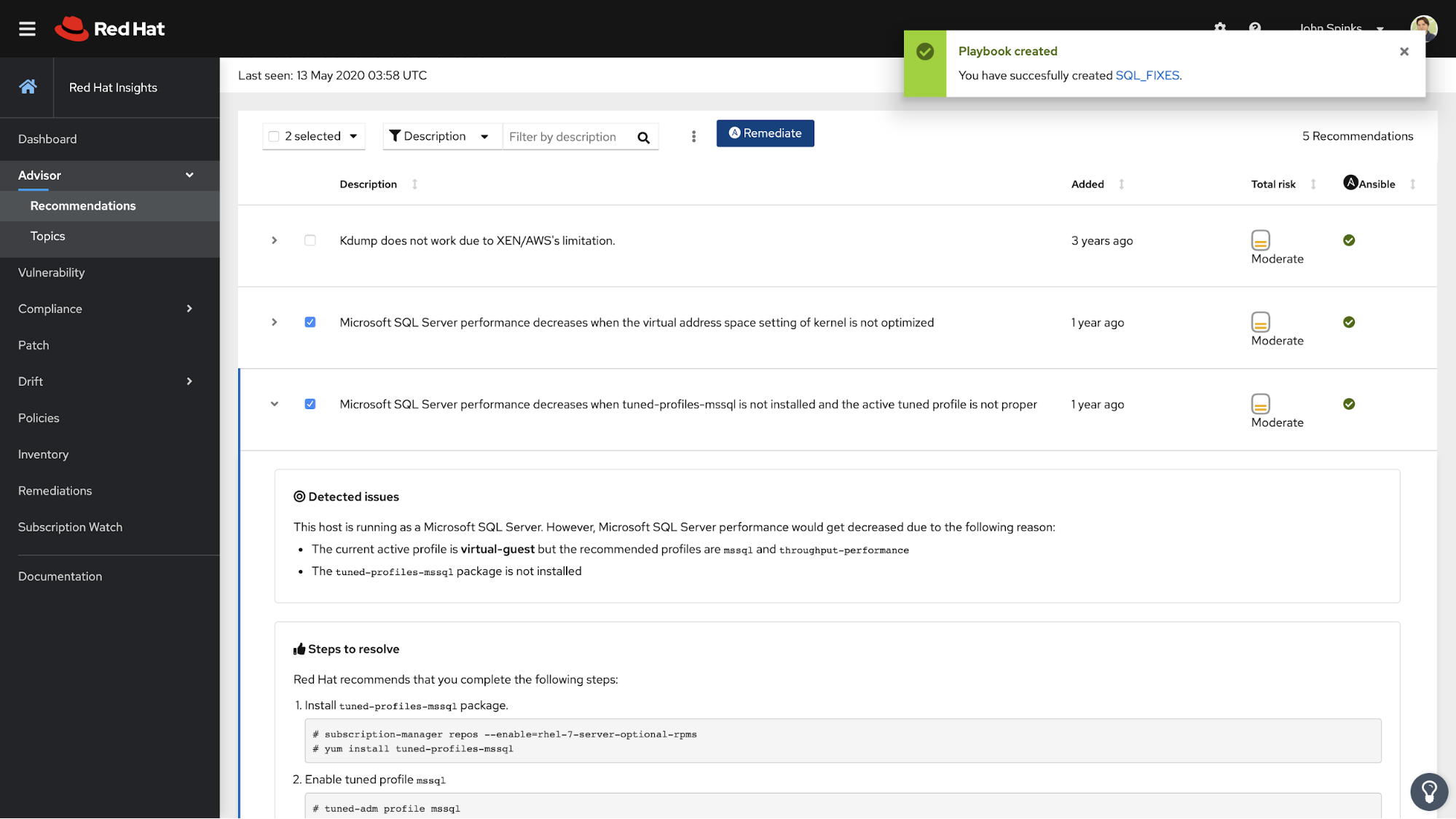Open the 2 selected bulk dropdown
1456x819 pixels.
click(x=353, y=136)
